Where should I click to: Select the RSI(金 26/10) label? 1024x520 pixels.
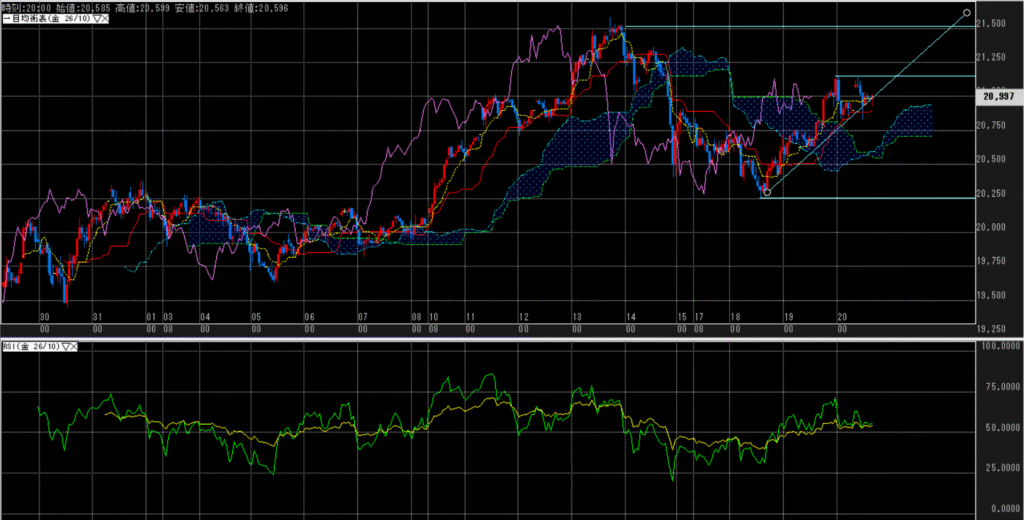pyautogui.click(x=30, y=346)
